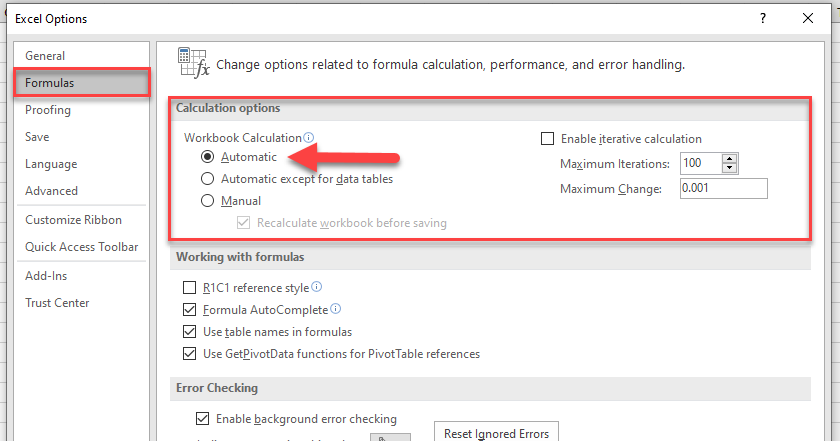Decrease Maximum Iterations with down spinner
Image resolution: width=840 pixels, height=441 pixels.
(x=730, y=168)
